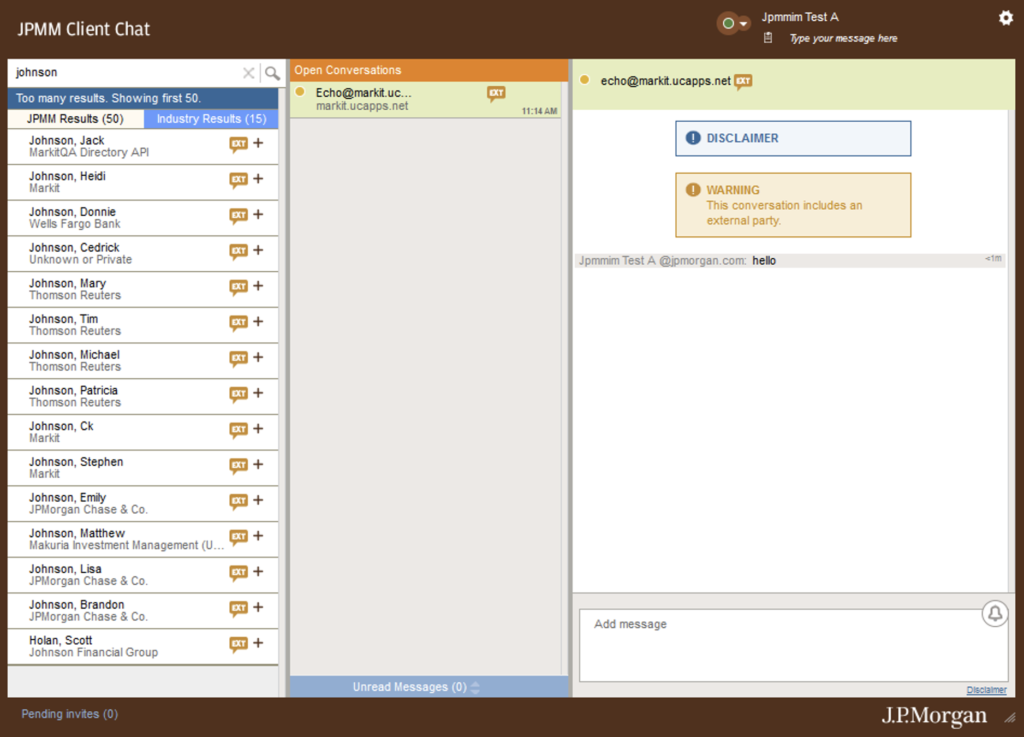Start external chat with Johnson, Stephen

click(x=238, y=466)
